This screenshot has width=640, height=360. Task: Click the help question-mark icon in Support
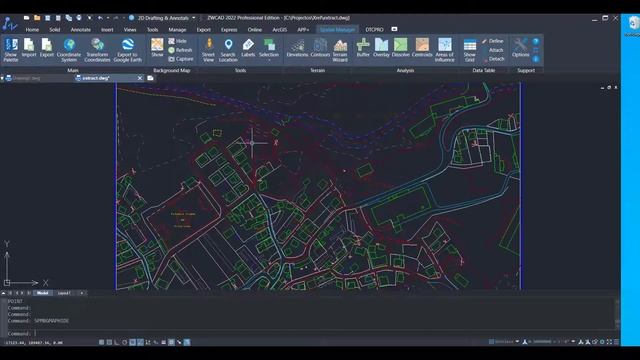coord(536,41)
